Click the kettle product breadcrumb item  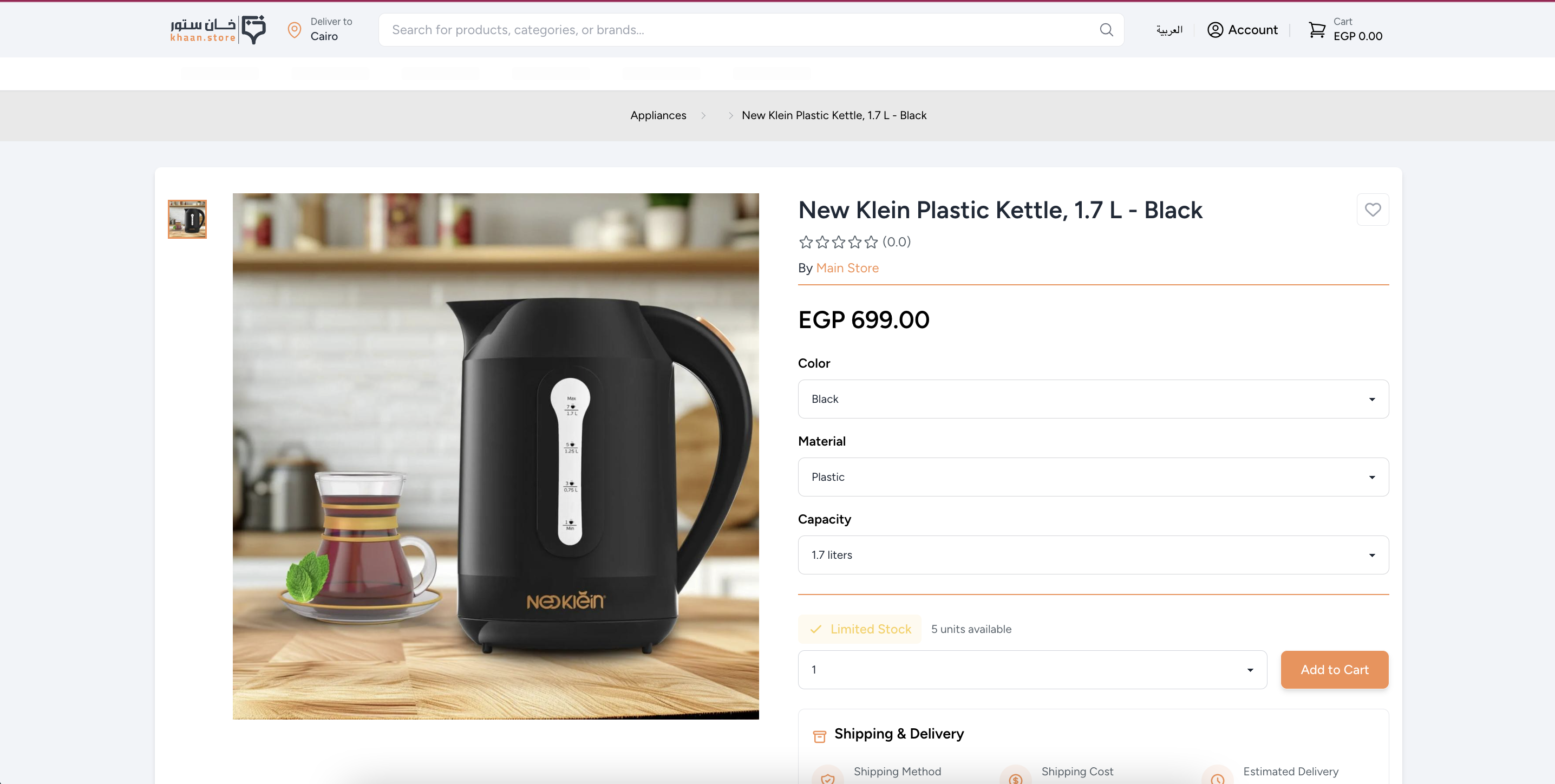(834, 115)
